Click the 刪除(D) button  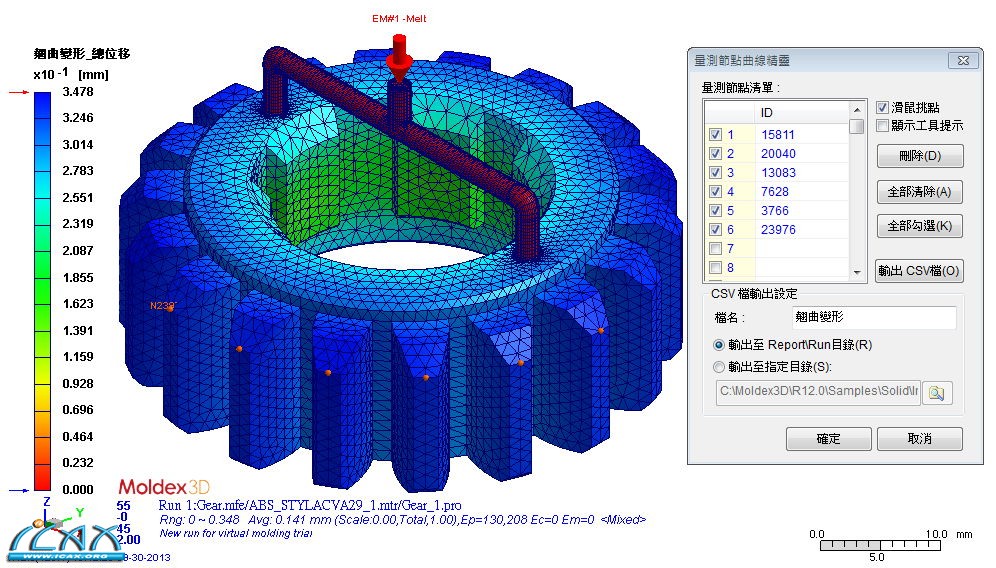pyautogui.click(x=920, y=156)
